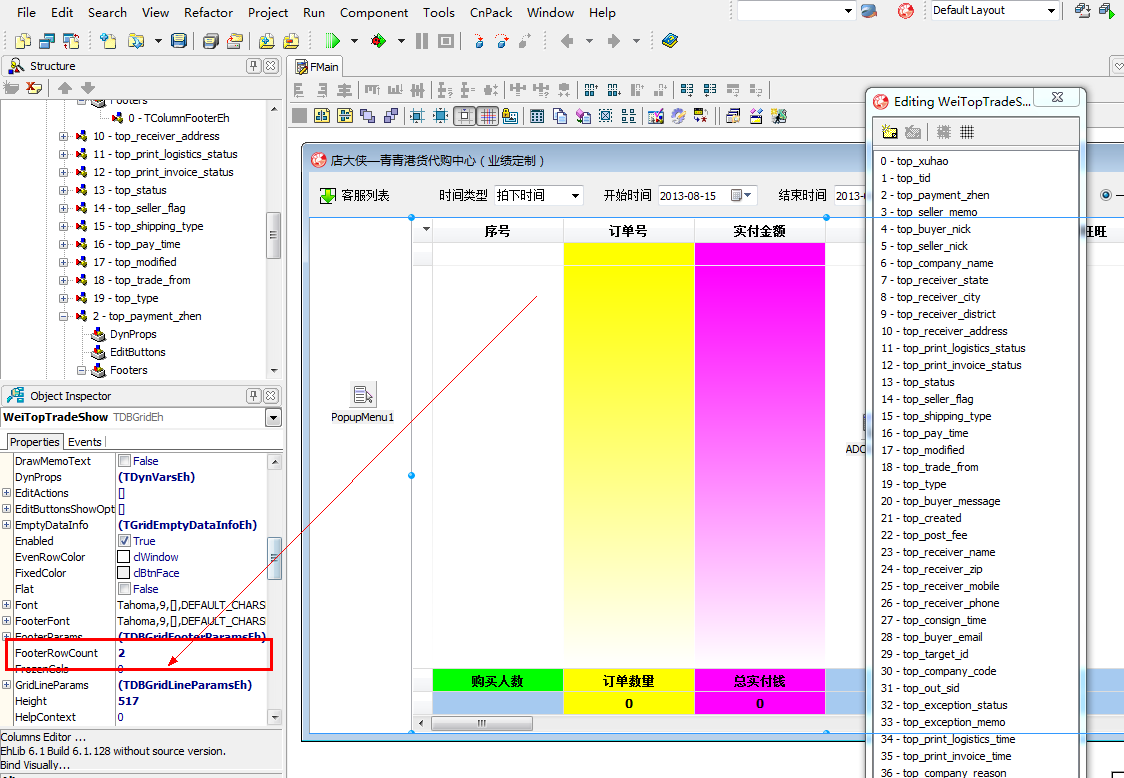
Task: Toggle the Flat property checkbox
Action: pyautogui.click(x=124, y=589)
